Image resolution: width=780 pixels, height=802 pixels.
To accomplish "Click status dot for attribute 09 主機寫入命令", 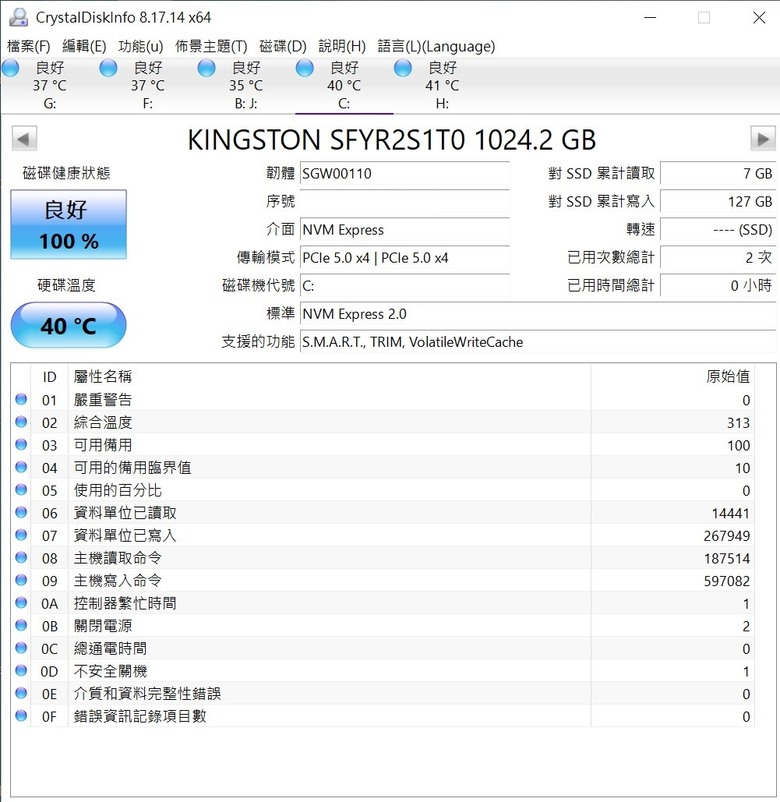I will (21, 580).
